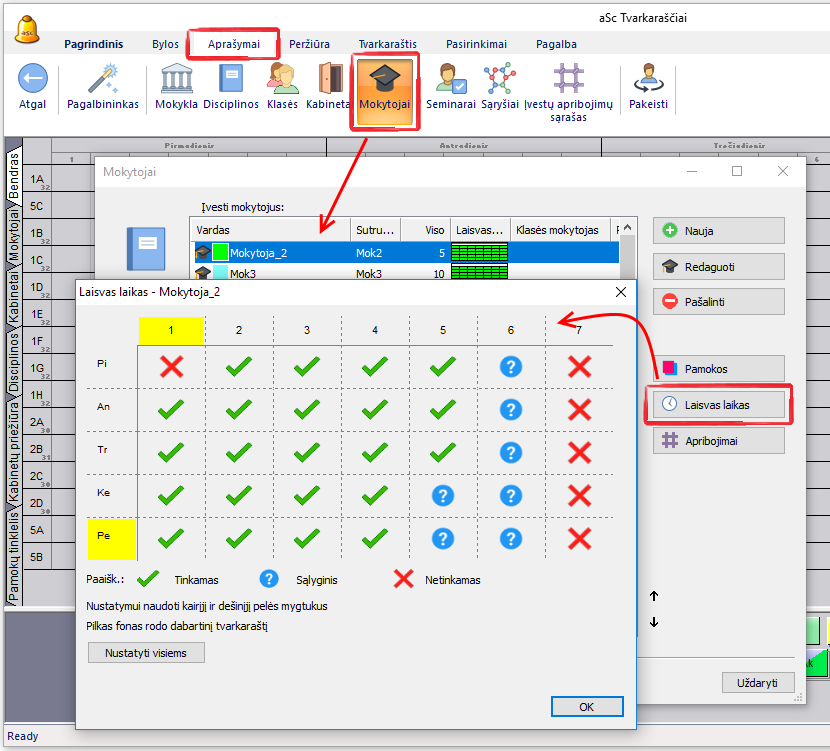Click the yellow period 1 column header
The width and height of the screenshot is (830, 751).
(x=171, y=330)
